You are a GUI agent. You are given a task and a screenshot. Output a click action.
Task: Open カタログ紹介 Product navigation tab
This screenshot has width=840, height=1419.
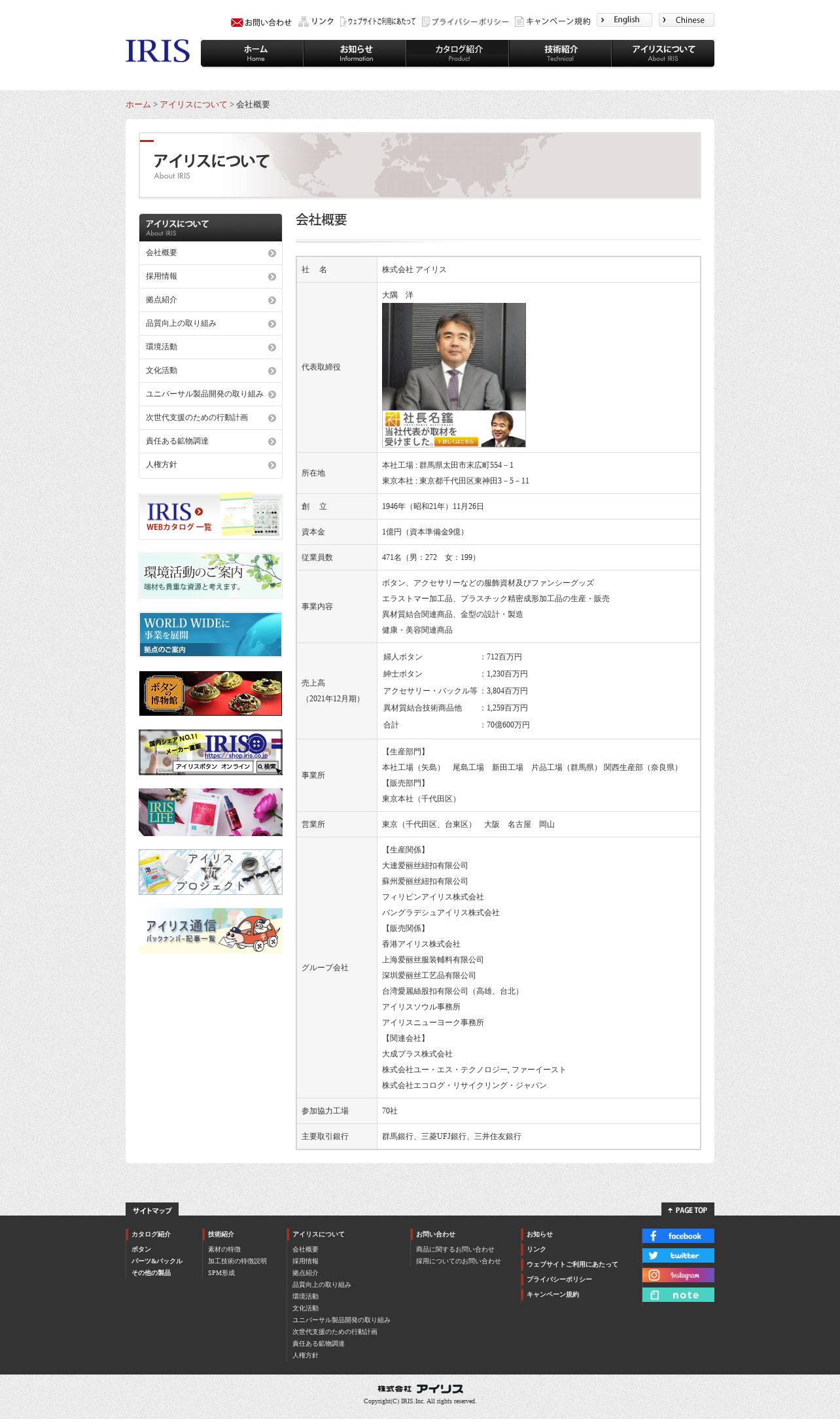[x=458, y=53]
